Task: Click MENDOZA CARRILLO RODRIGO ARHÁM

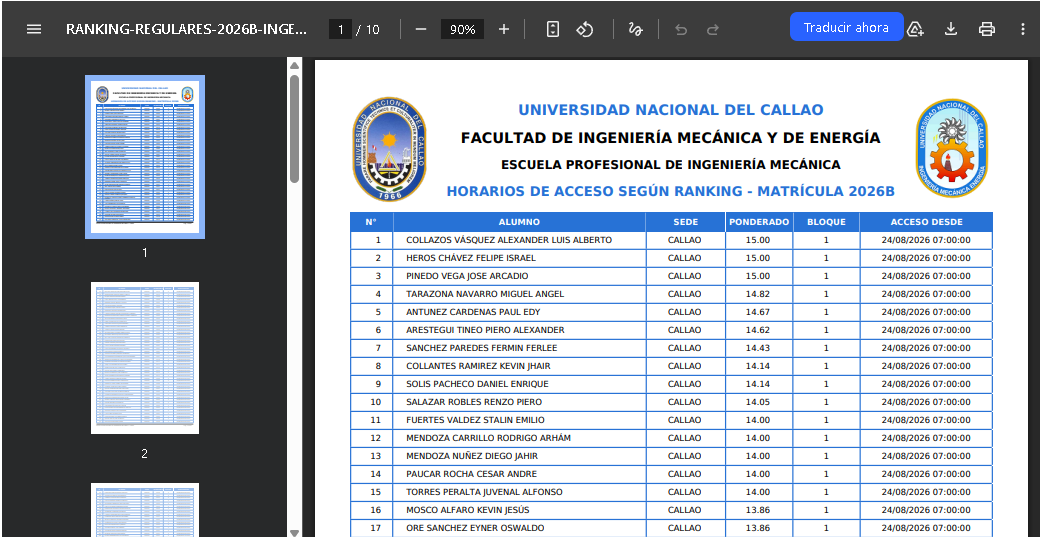Action: coord(488,438)
